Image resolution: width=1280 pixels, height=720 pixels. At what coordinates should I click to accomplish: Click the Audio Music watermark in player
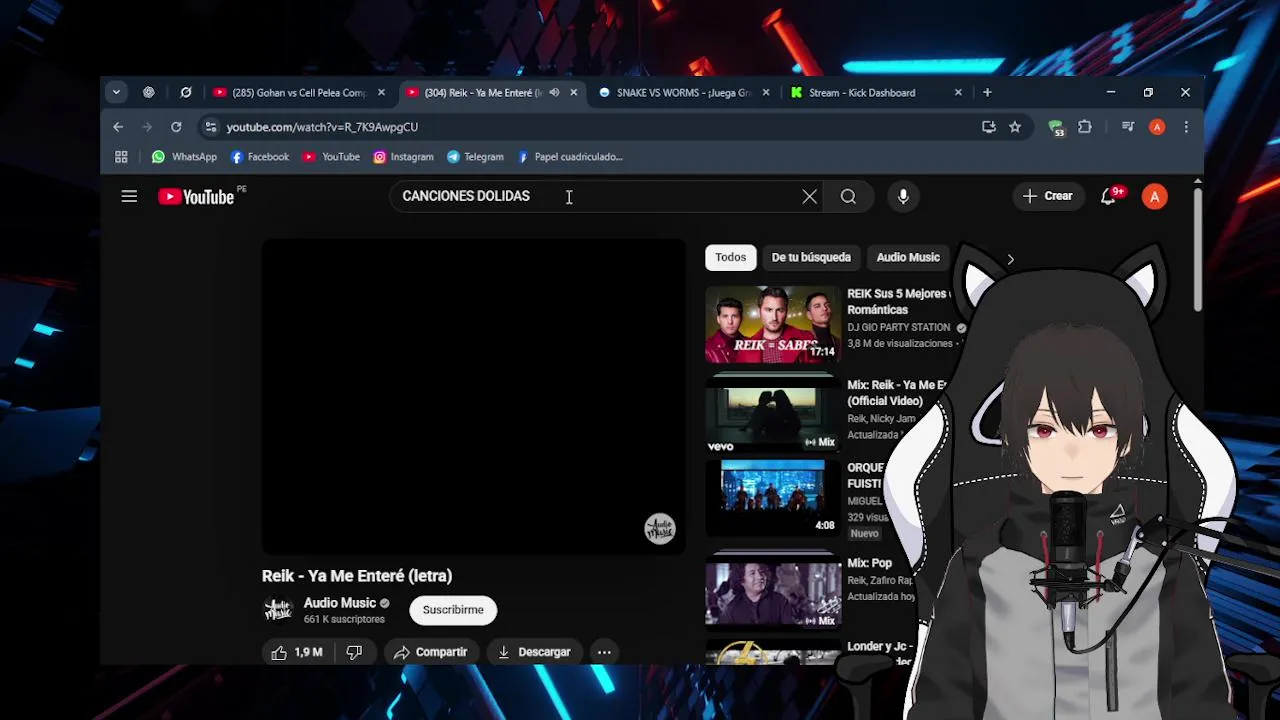(660, 528)
